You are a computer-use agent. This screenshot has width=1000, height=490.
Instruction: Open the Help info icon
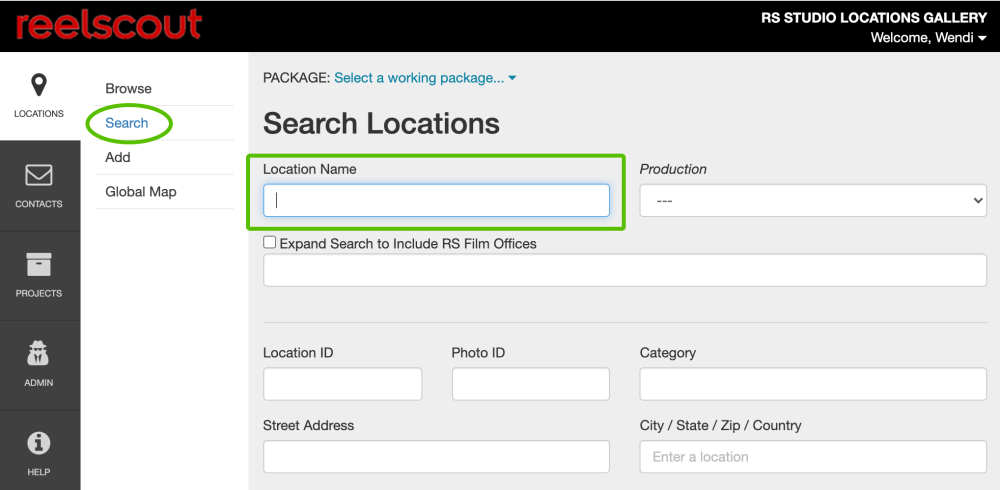click(39, 443)
